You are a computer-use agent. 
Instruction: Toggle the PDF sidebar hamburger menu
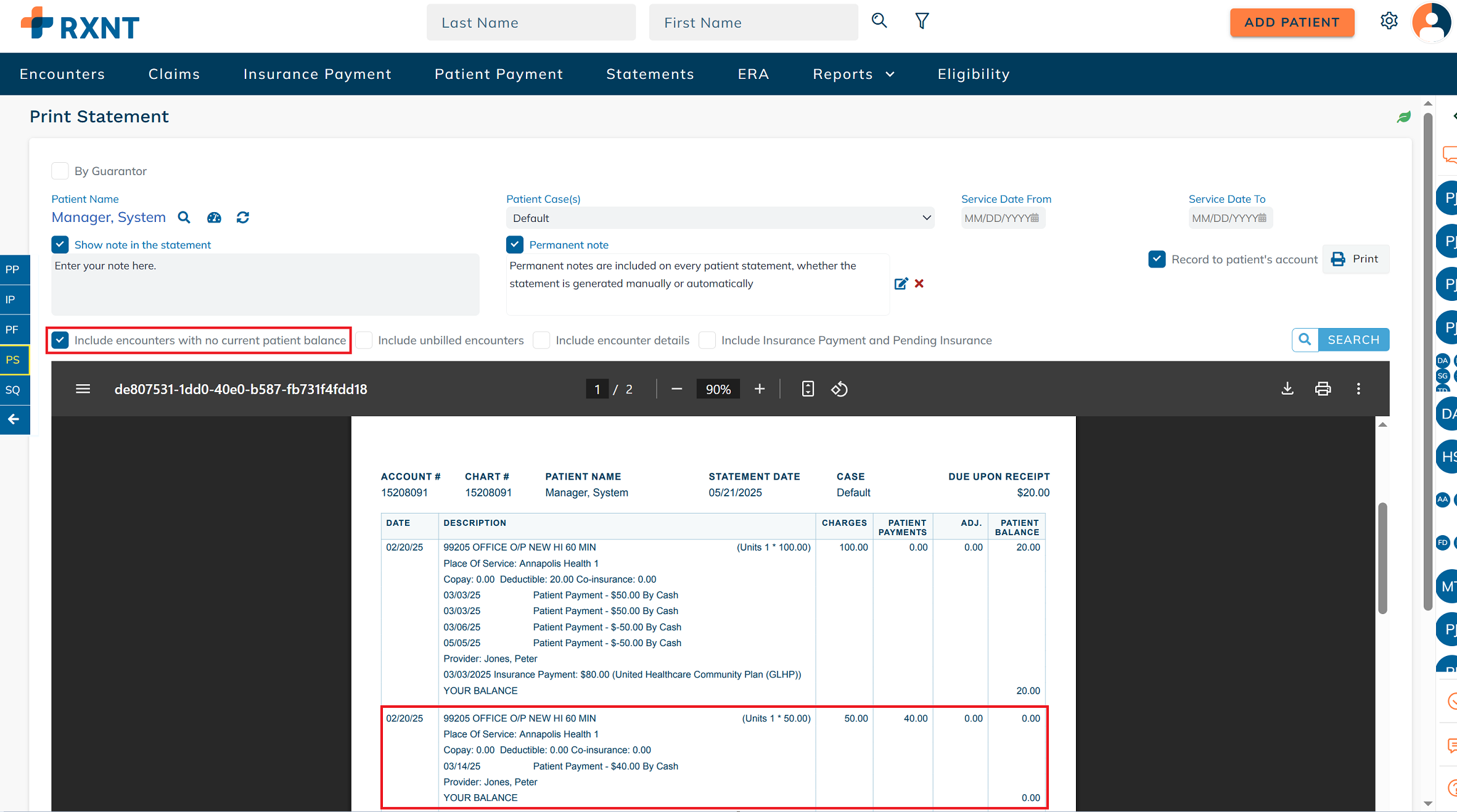click(x=83, y=389)
